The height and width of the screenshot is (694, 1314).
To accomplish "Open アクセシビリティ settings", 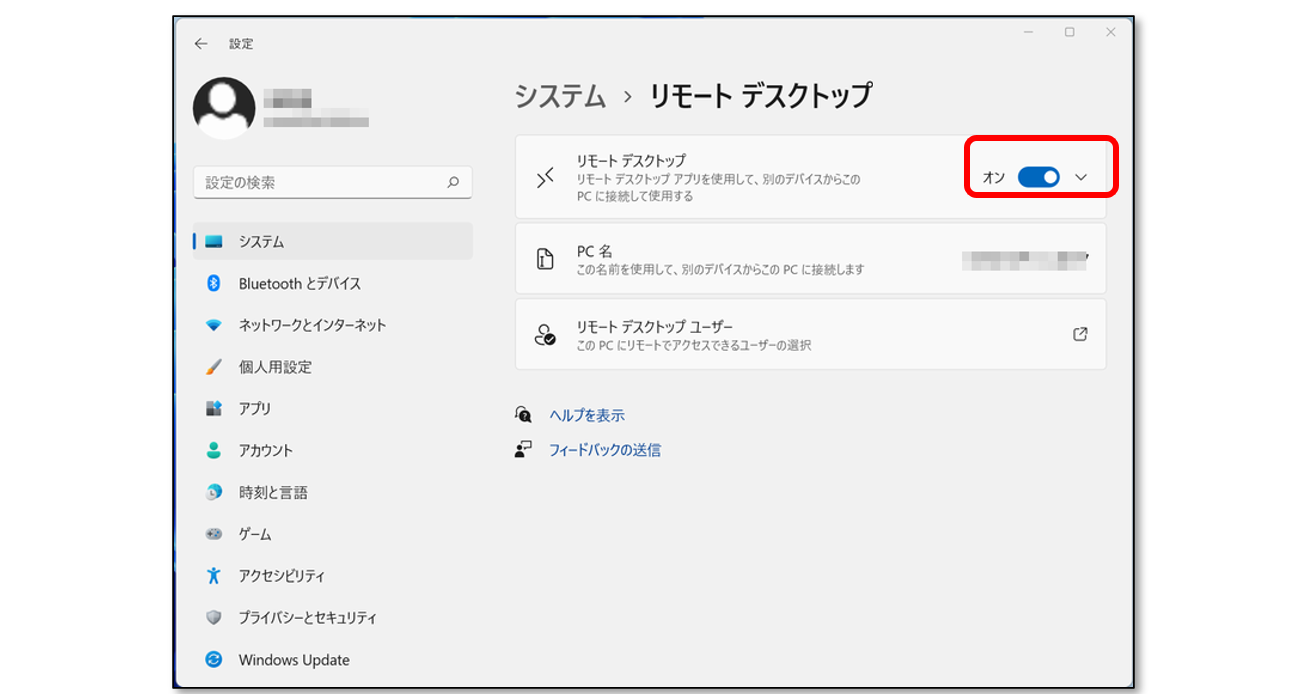I will coord(333,576).
